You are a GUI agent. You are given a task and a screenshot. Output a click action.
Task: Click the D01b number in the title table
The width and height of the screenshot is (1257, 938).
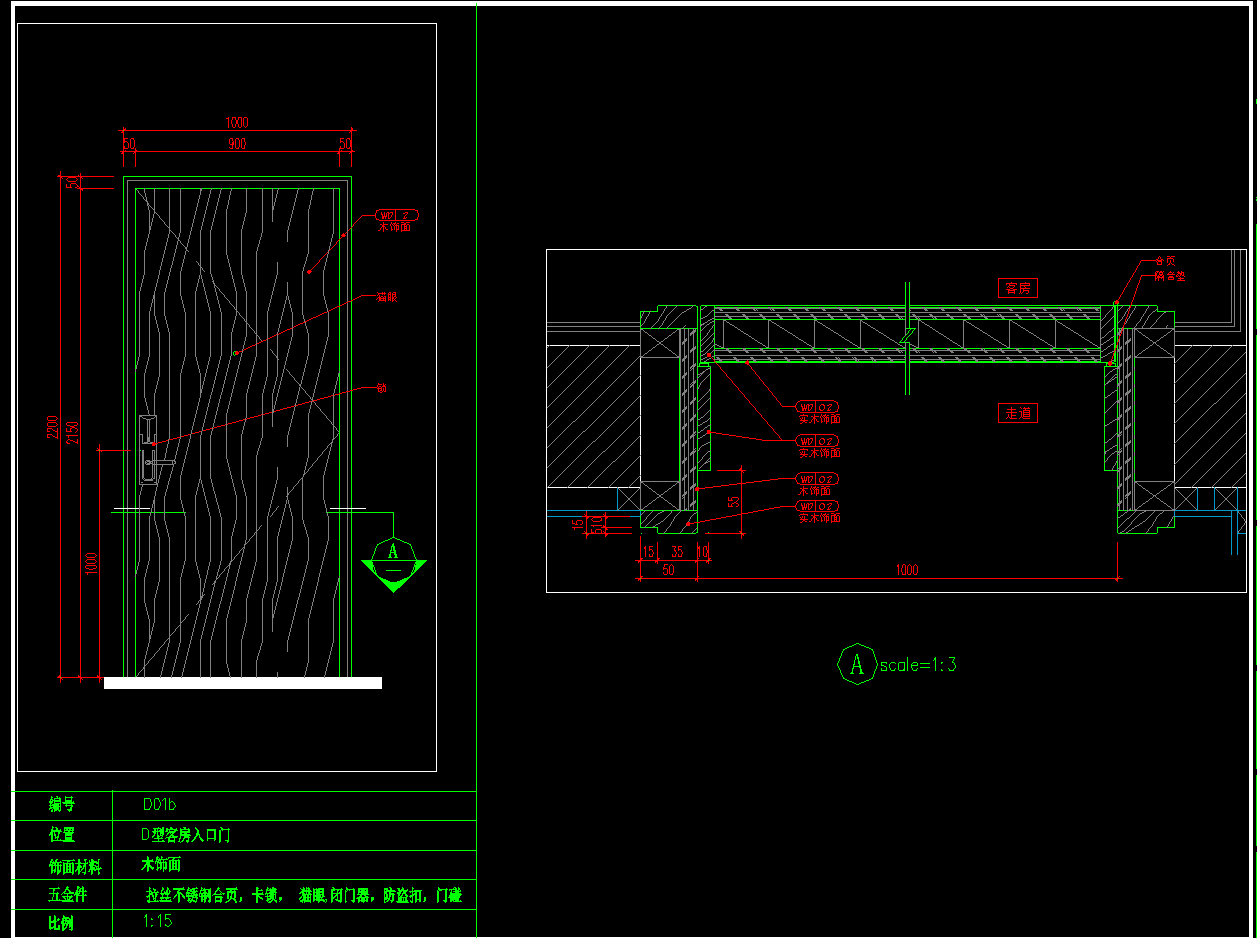(160, 804)
